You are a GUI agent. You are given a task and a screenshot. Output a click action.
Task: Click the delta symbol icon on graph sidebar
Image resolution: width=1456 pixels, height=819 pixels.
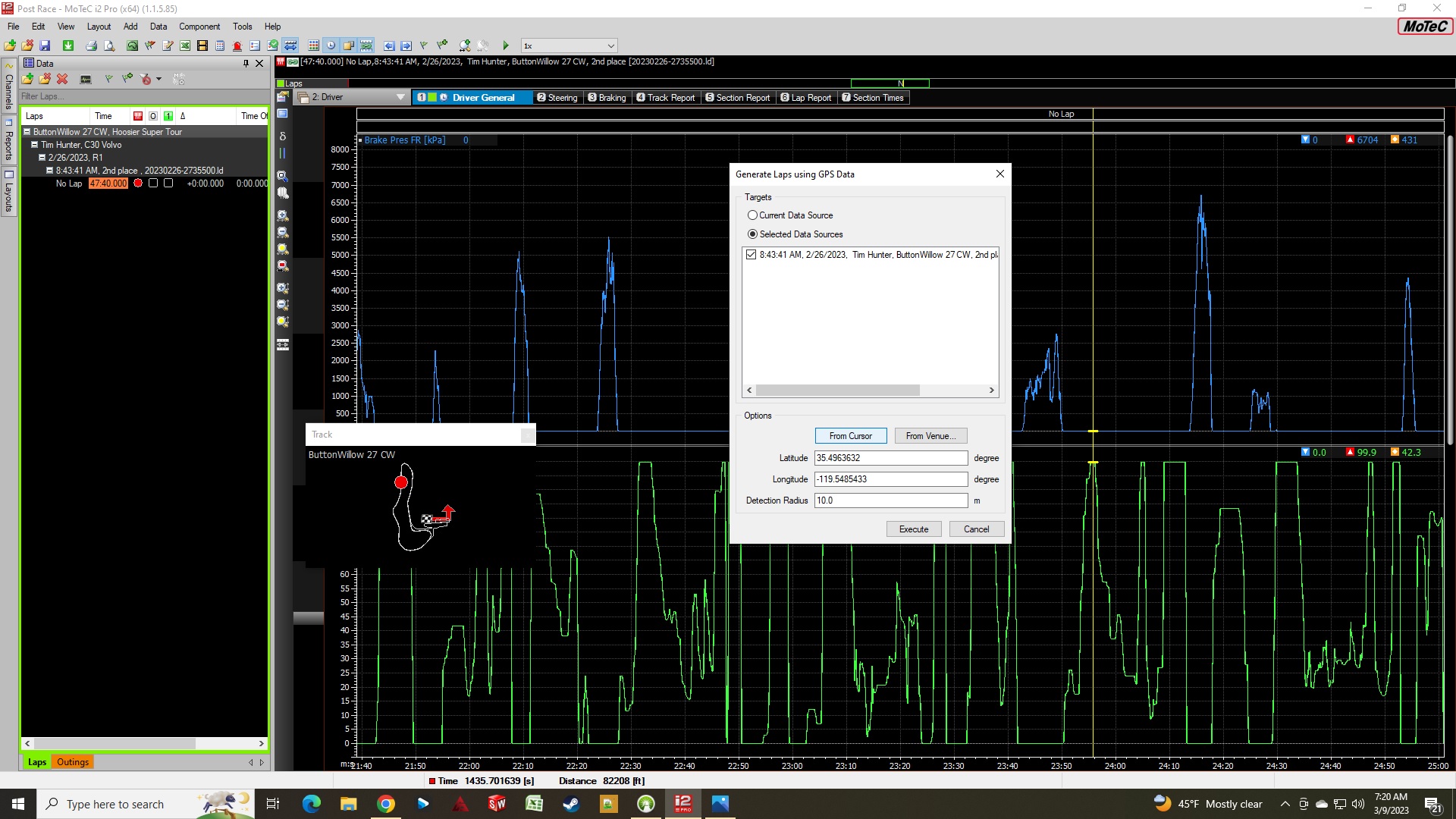(283, 136)
